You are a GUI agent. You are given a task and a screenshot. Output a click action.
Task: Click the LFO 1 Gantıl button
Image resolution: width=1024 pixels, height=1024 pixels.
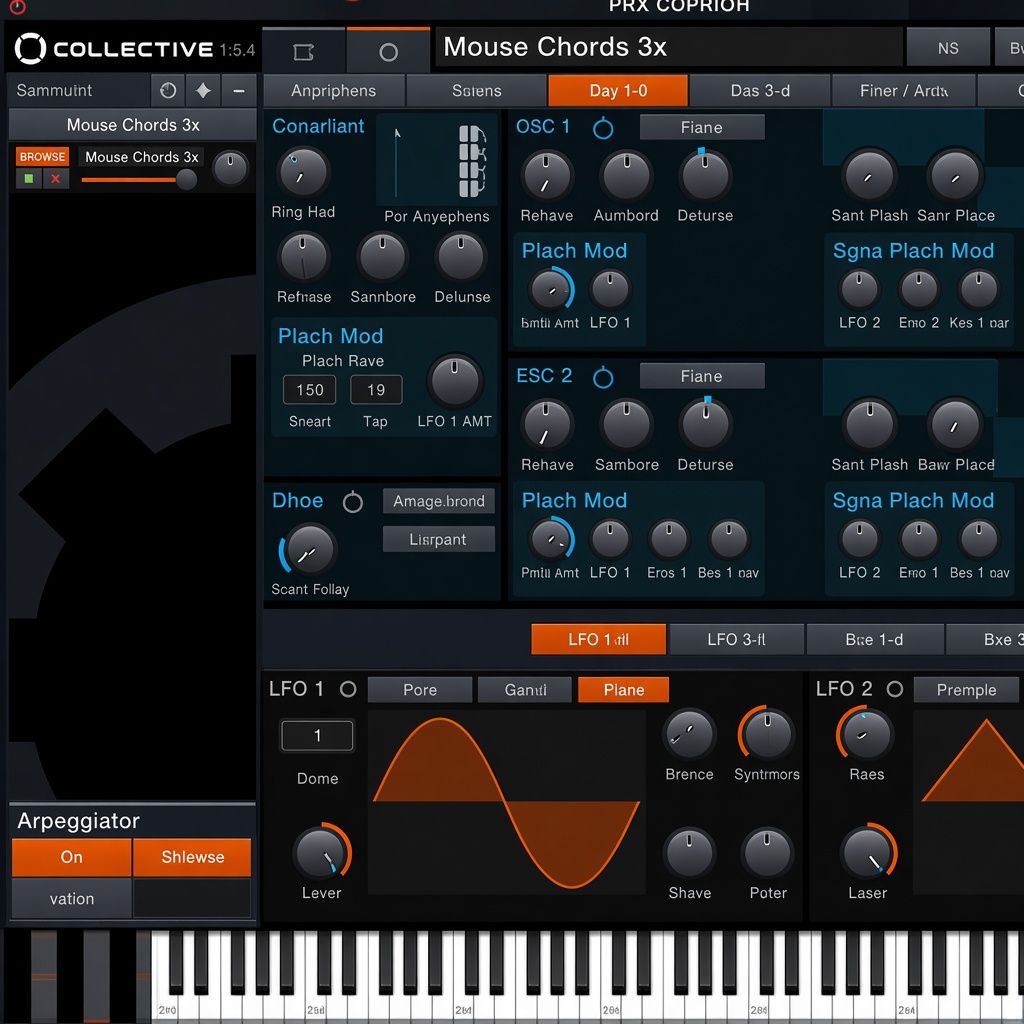[x=525, y=690]
